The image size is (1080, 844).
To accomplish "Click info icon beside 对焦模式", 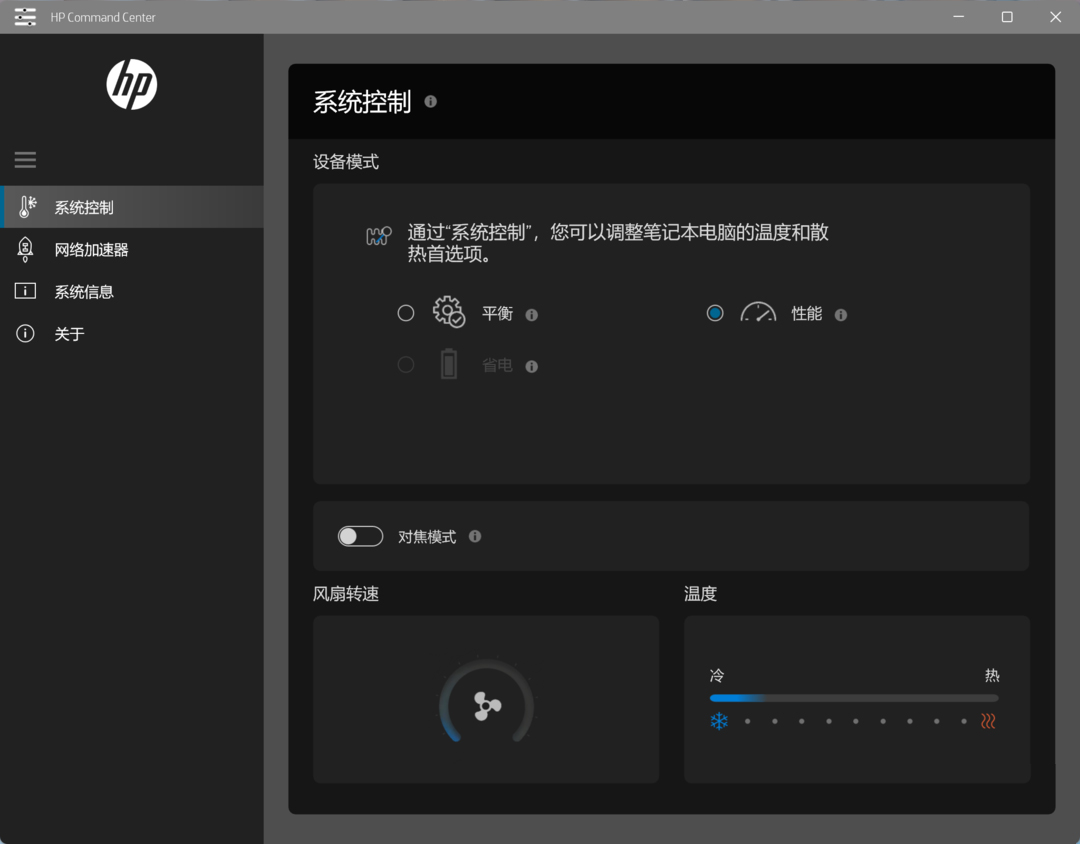I will tap(475, 536).
